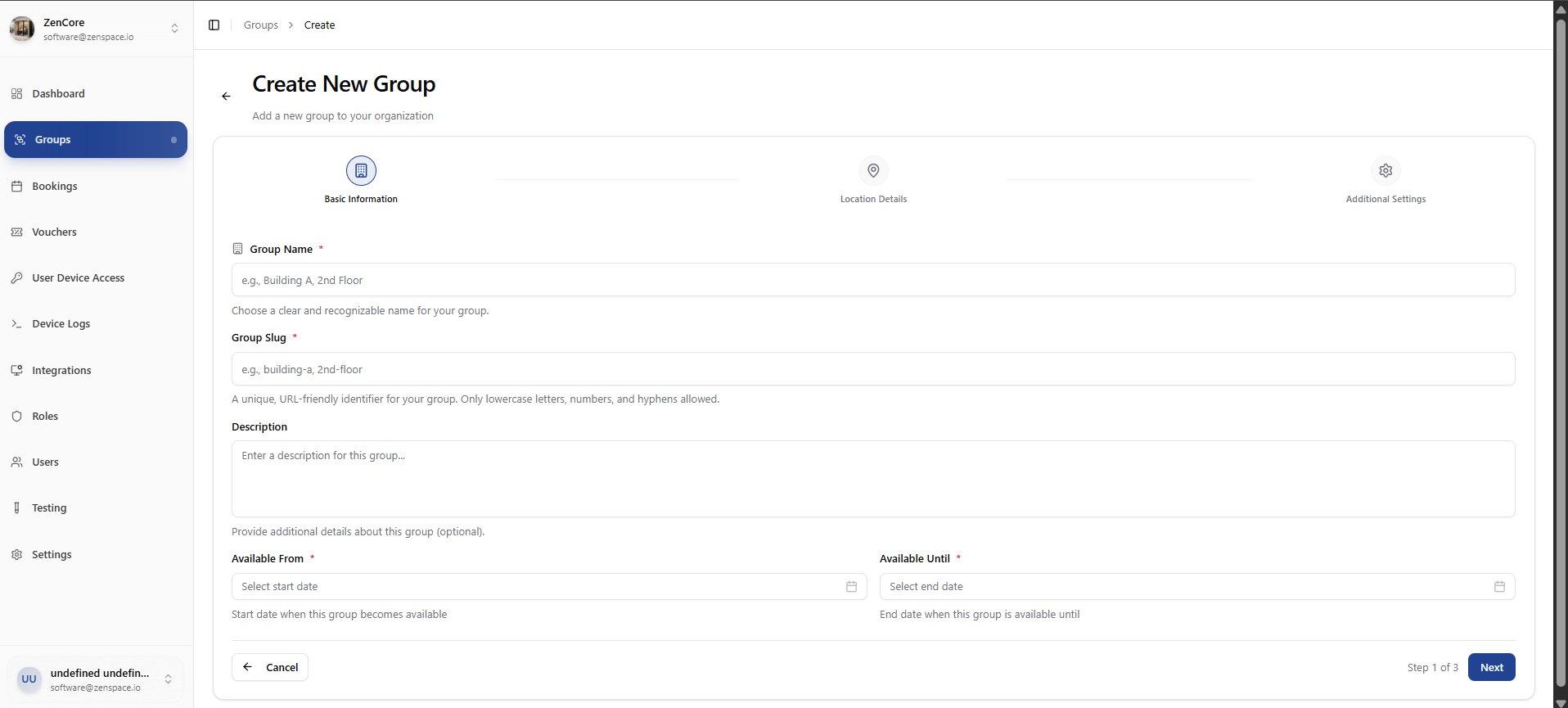Screen dimensions: 1568x708
Task: Open the Available Until date picker
Action: click(1197, 587)
